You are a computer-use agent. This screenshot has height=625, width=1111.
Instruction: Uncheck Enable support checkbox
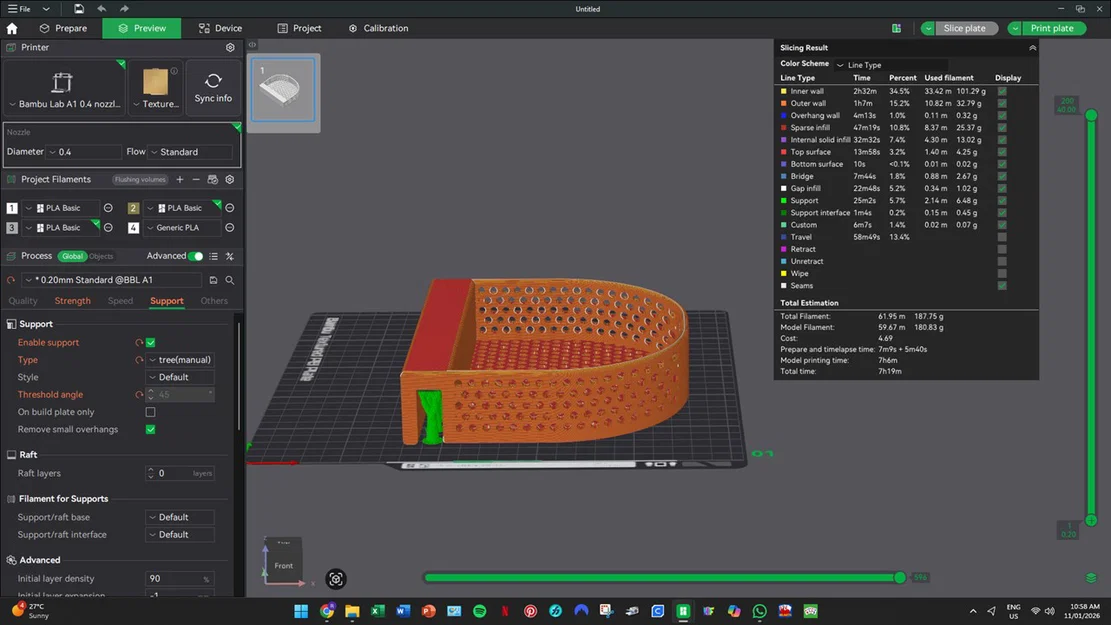pyautogui.click(x=150, y=342)
